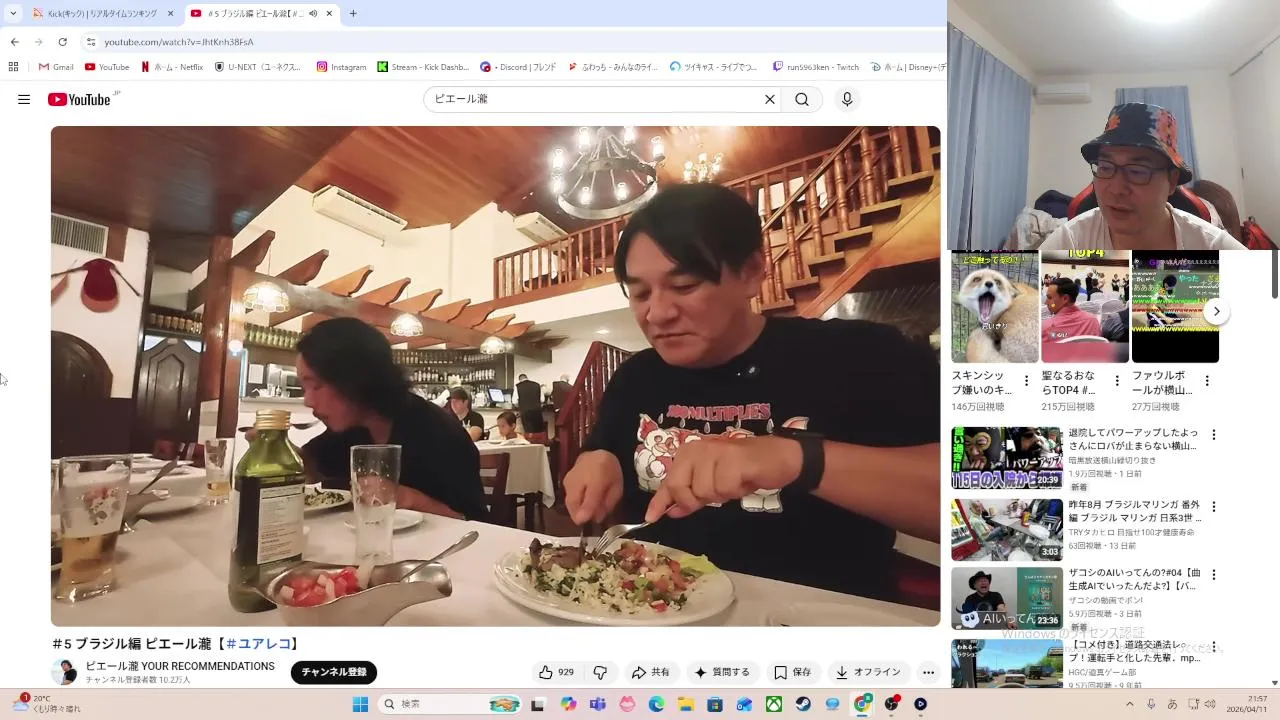Open options for ファウルボール short

[1207, 381]
